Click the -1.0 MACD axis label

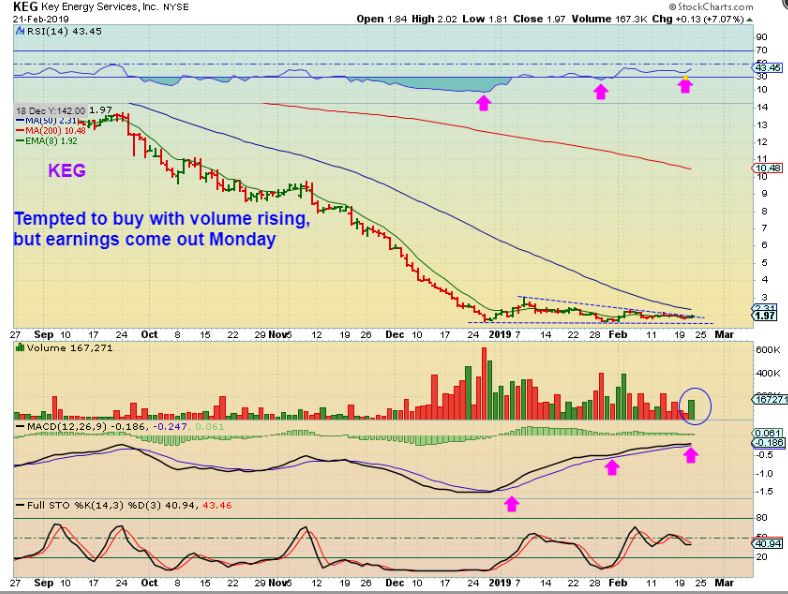coord(764,473)
